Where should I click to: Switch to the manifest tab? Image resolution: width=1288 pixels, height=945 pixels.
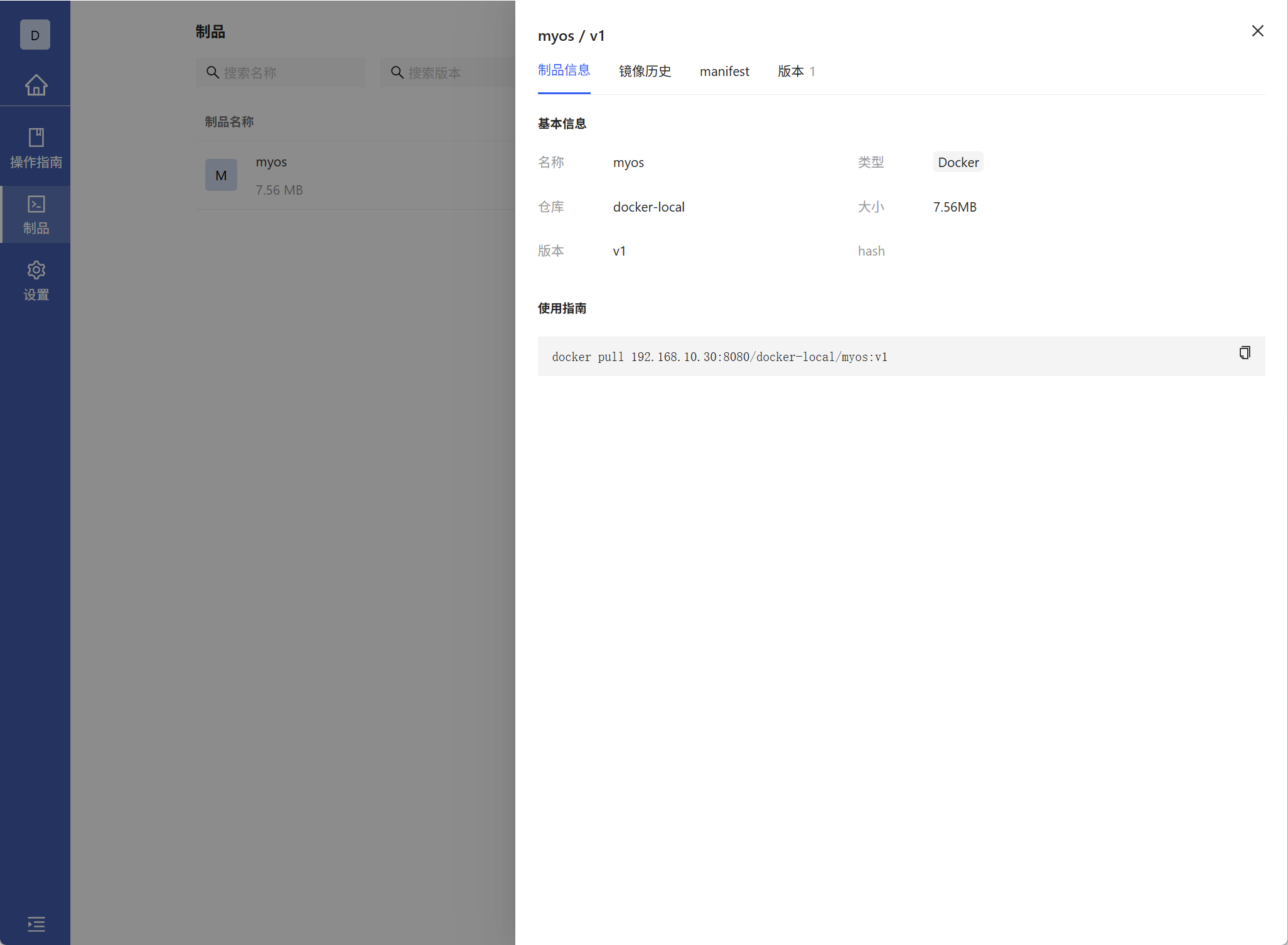click(724, 72)
